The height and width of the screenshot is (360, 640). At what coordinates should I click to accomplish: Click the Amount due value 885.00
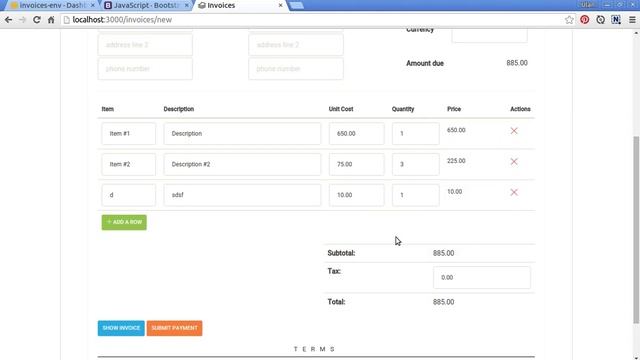point(517,63)
